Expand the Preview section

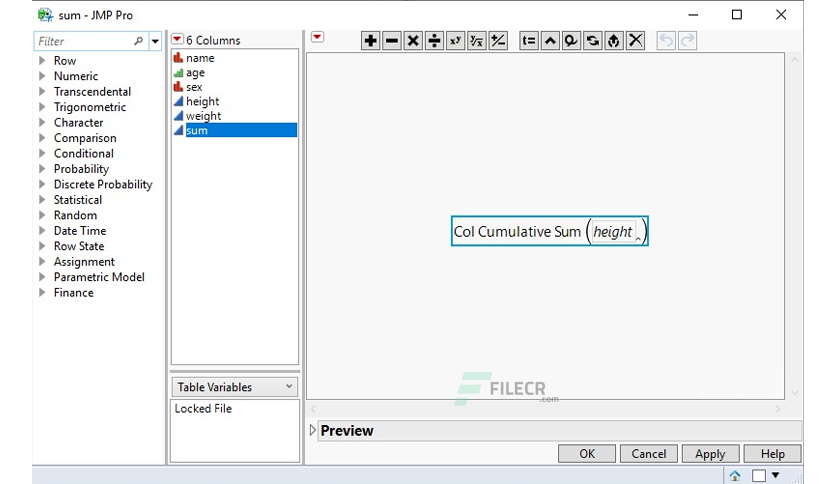coord(313,430)
